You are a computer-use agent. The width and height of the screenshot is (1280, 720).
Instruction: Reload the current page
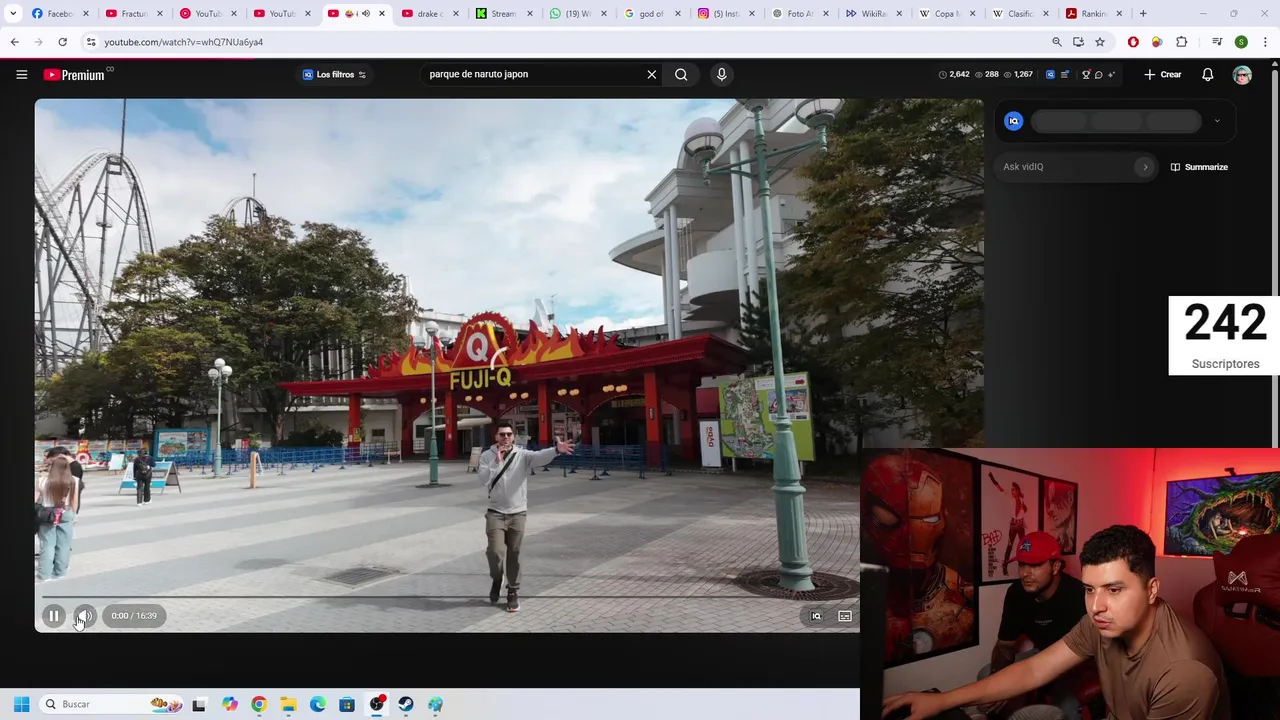62,42
